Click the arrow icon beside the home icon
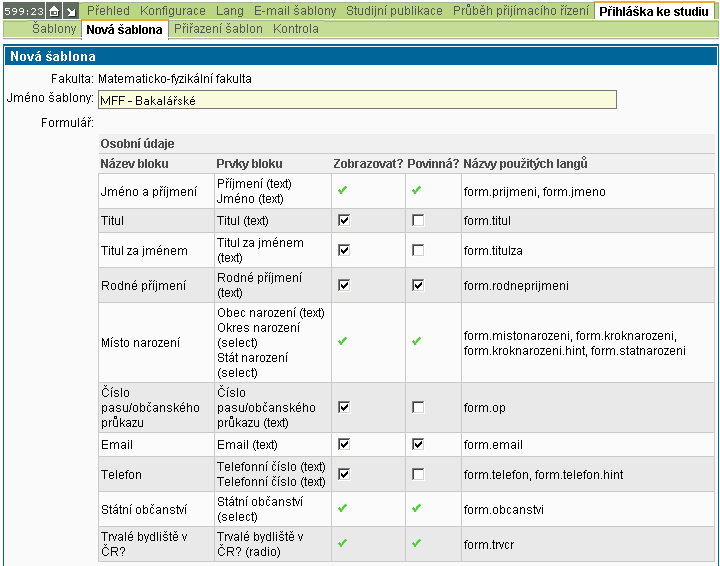 coord(71,11)
